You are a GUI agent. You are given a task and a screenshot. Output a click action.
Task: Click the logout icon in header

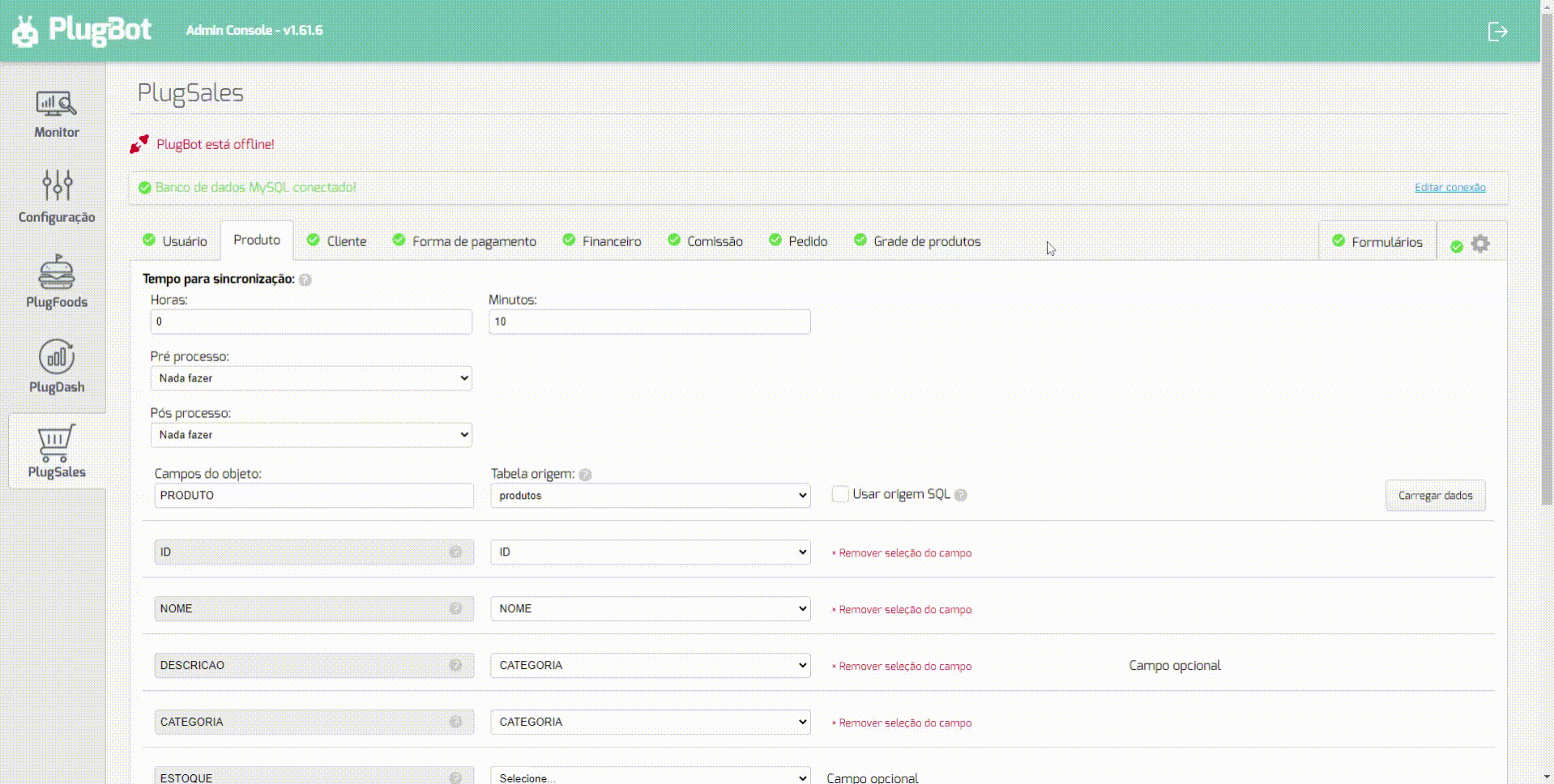pos(1497,32)
